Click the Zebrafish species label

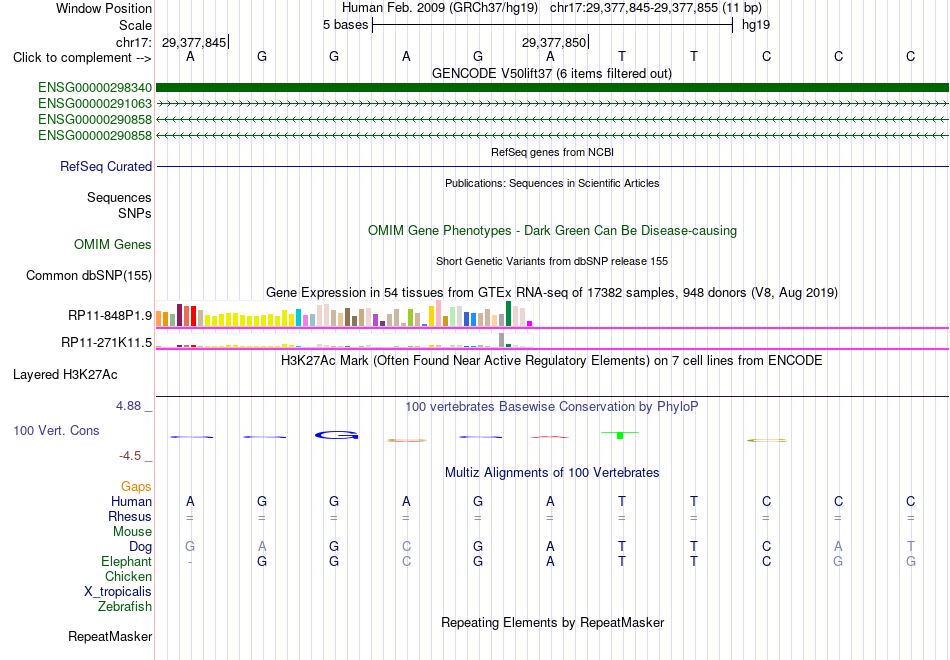point(125,607)
